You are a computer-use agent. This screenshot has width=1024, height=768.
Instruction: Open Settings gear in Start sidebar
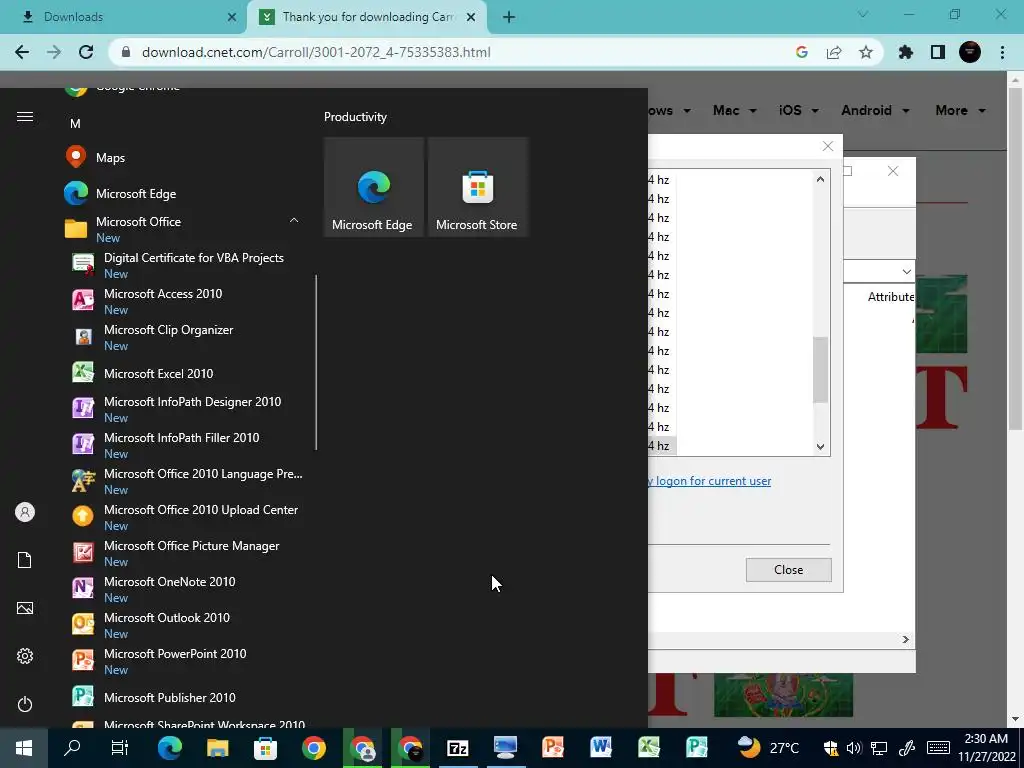point(25,656)
